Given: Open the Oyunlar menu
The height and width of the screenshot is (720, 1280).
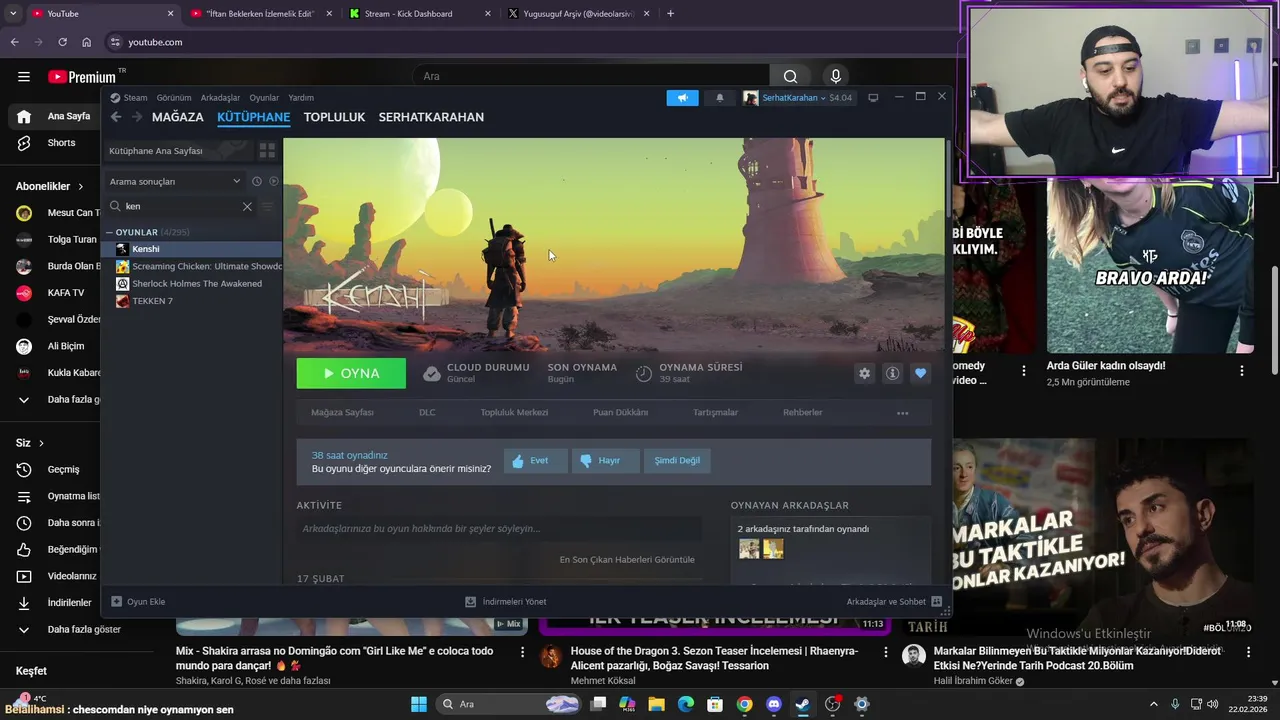Looking at the screenshot, I should pos(264,98).
